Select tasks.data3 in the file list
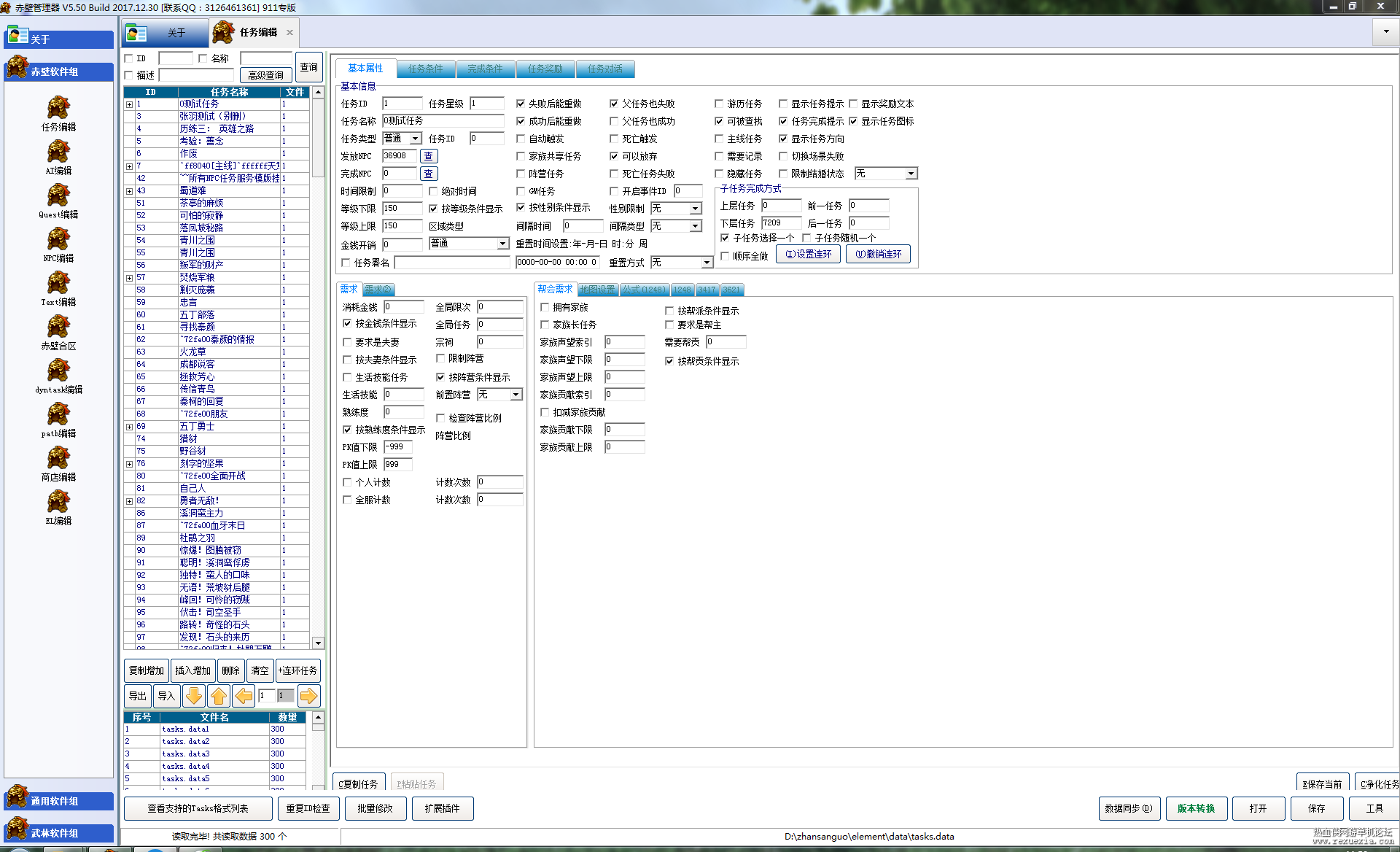 tap(214, 754)
